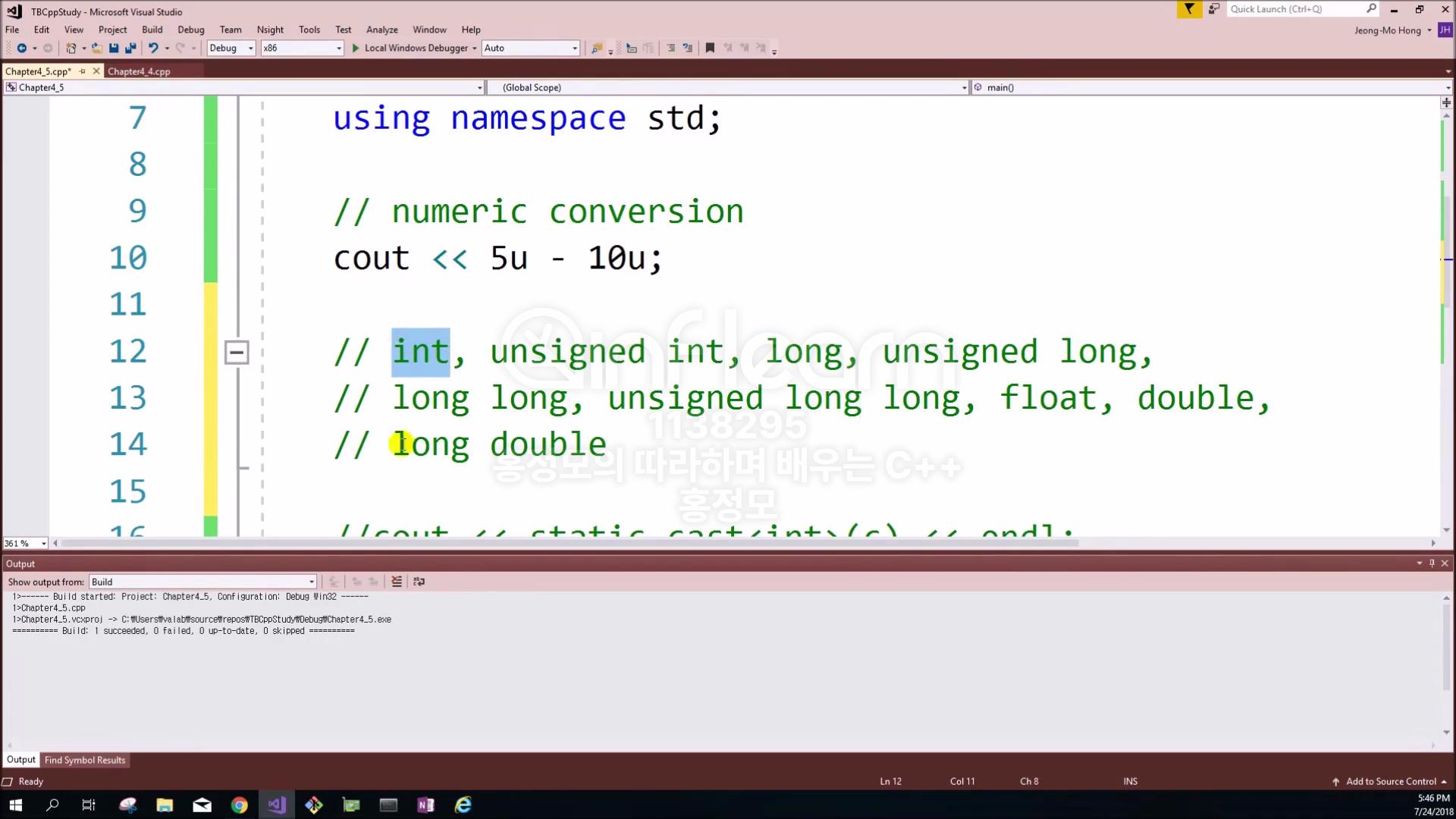Click Clear All in Output toolbar
The width and height of the screenshot is (1456, 819).
pyautogui.click(x=397, y=582)
